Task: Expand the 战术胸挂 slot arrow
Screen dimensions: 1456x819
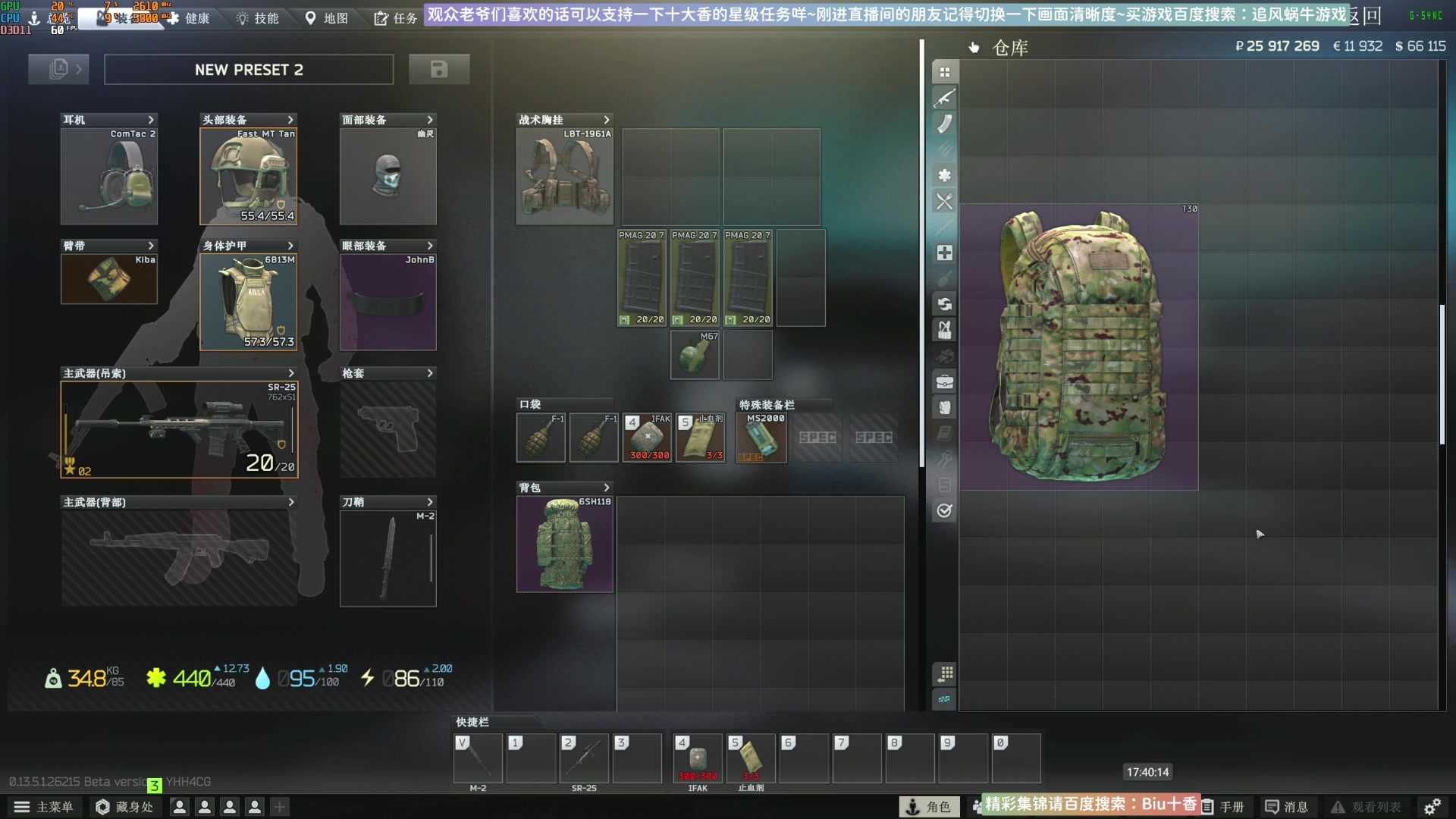Action: click(x=606, y=120)
